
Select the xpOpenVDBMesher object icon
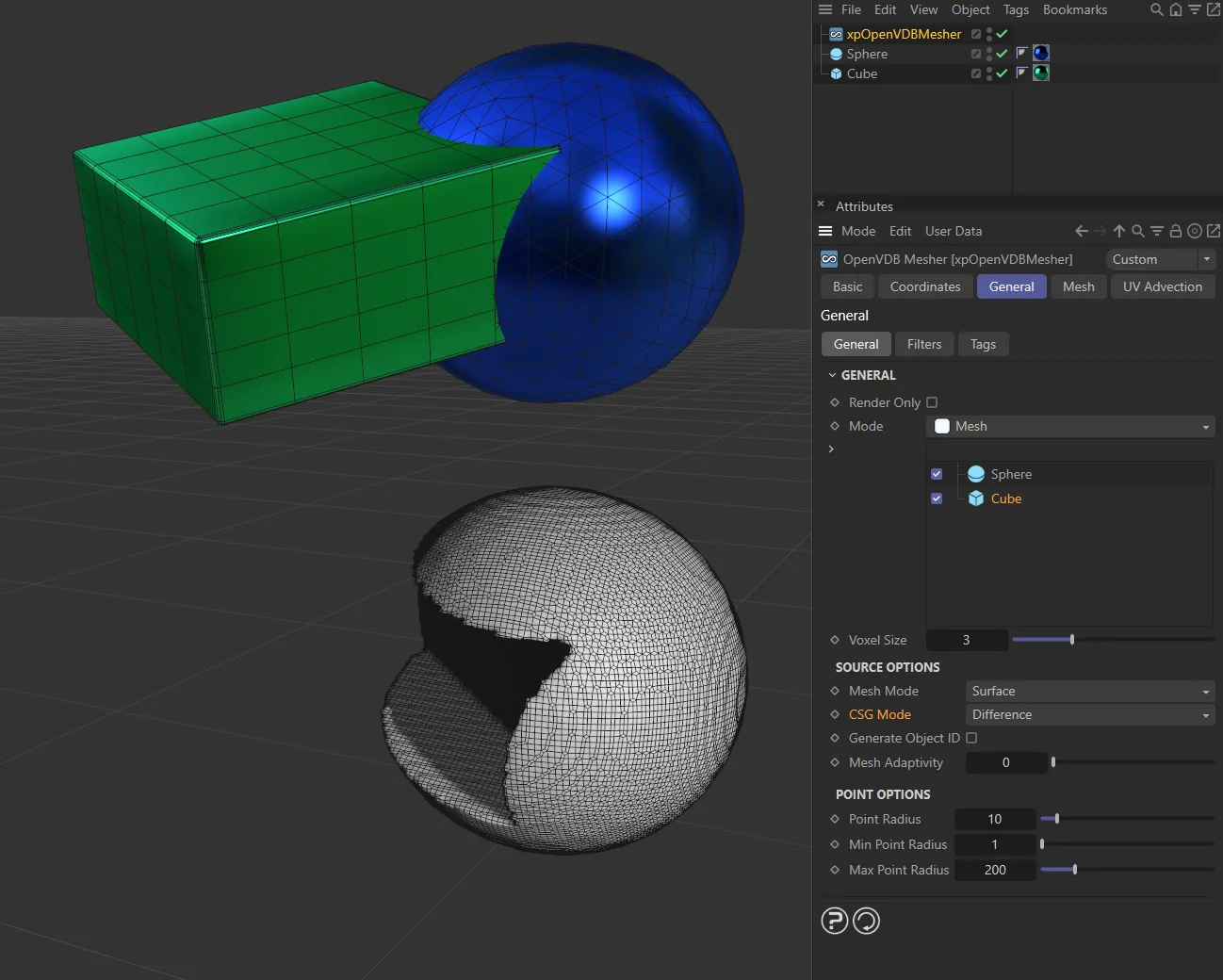[x=835, y=34]
